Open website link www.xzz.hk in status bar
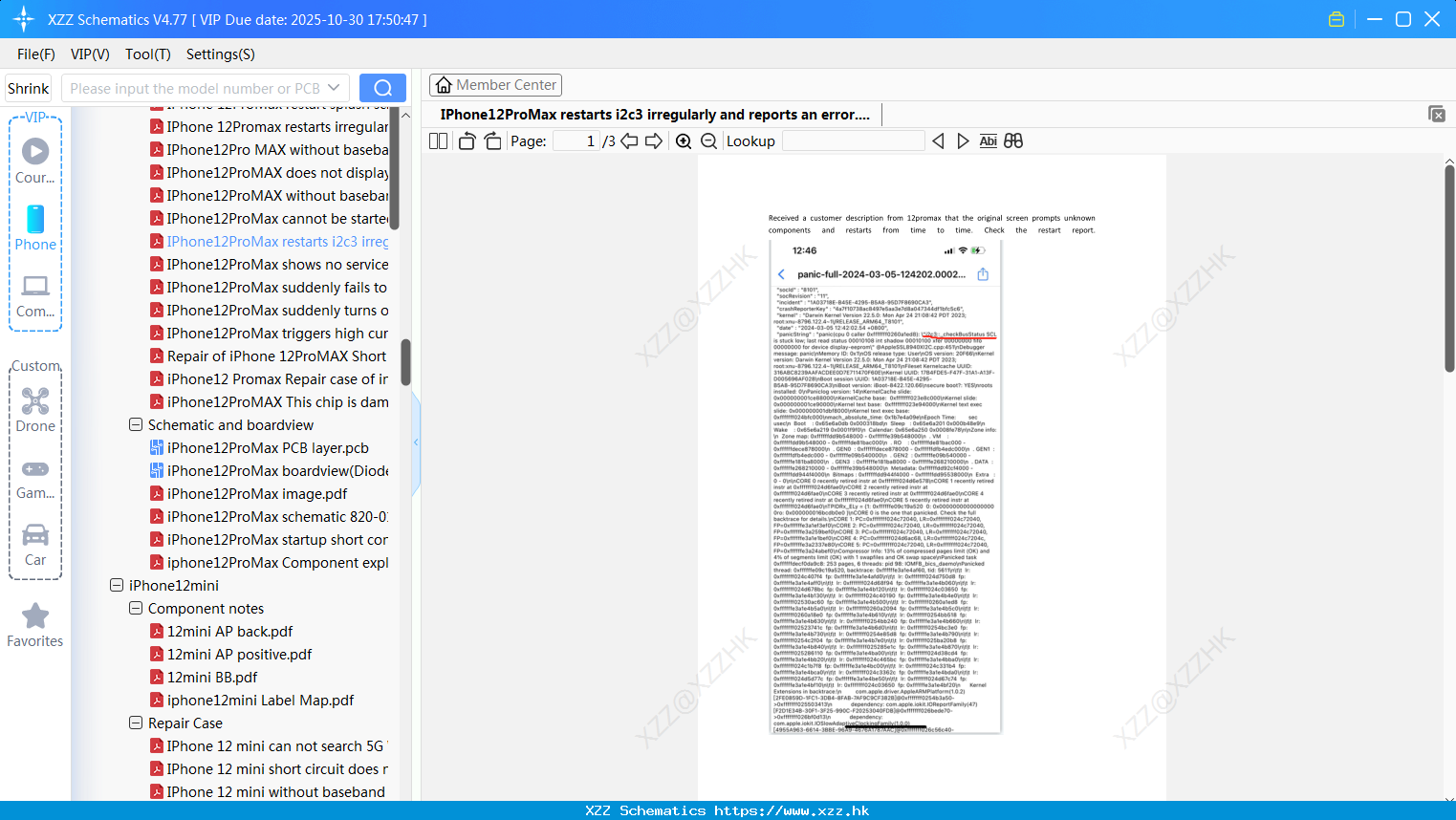The image size is (1456, 820). click(x=792, y=810)
